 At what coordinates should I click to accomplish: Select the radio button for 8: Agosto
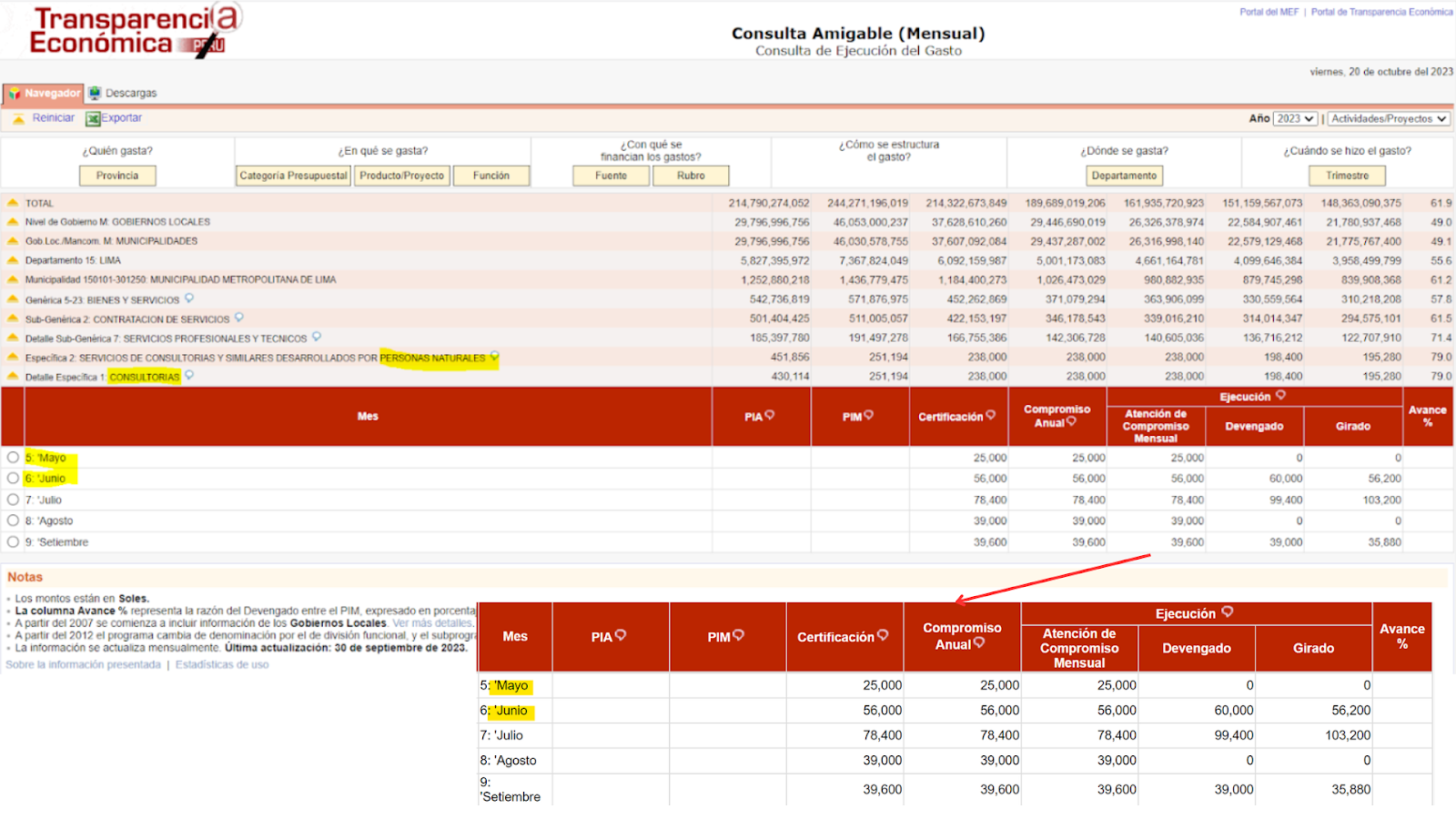coord(13,521)
